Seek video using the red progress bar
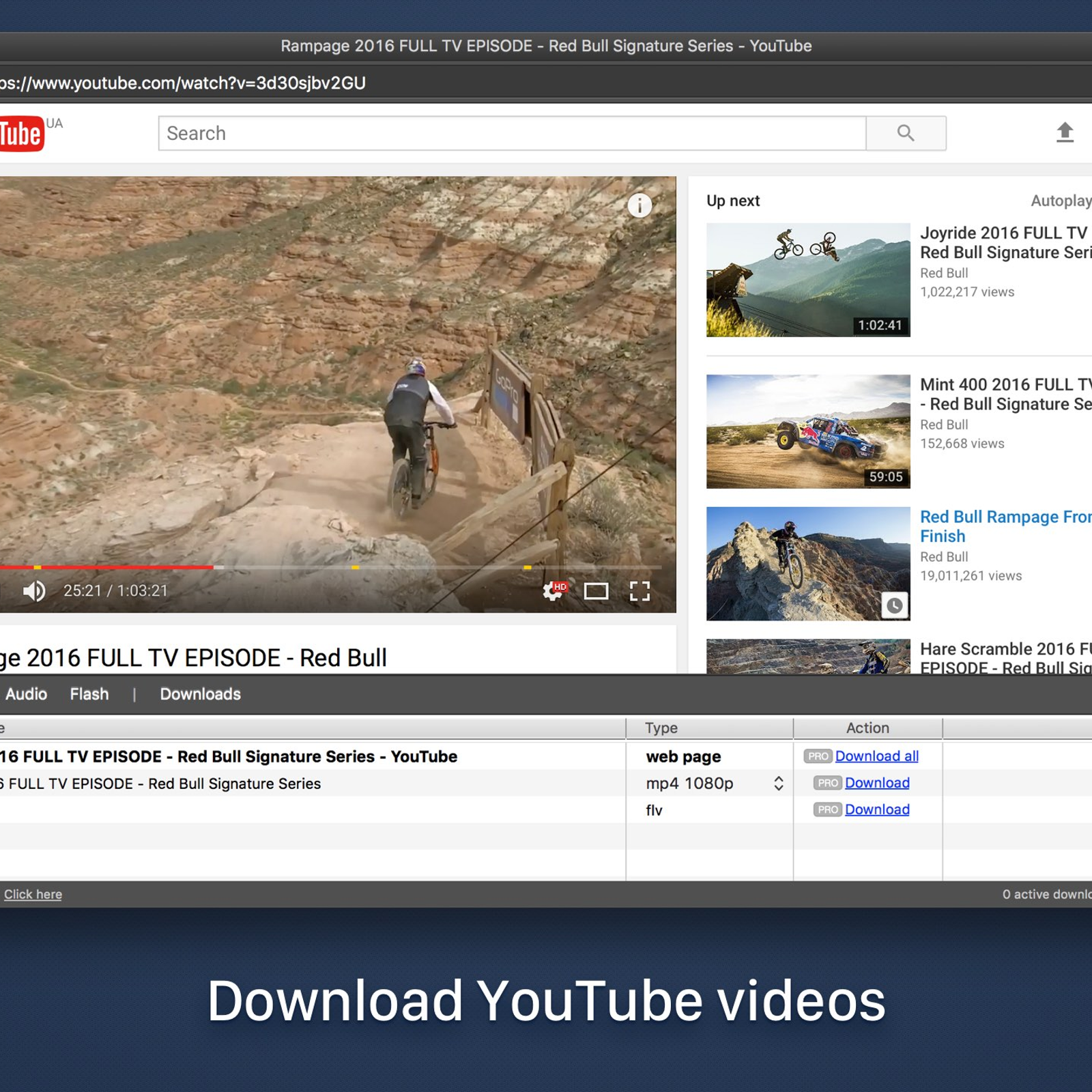 107,567
